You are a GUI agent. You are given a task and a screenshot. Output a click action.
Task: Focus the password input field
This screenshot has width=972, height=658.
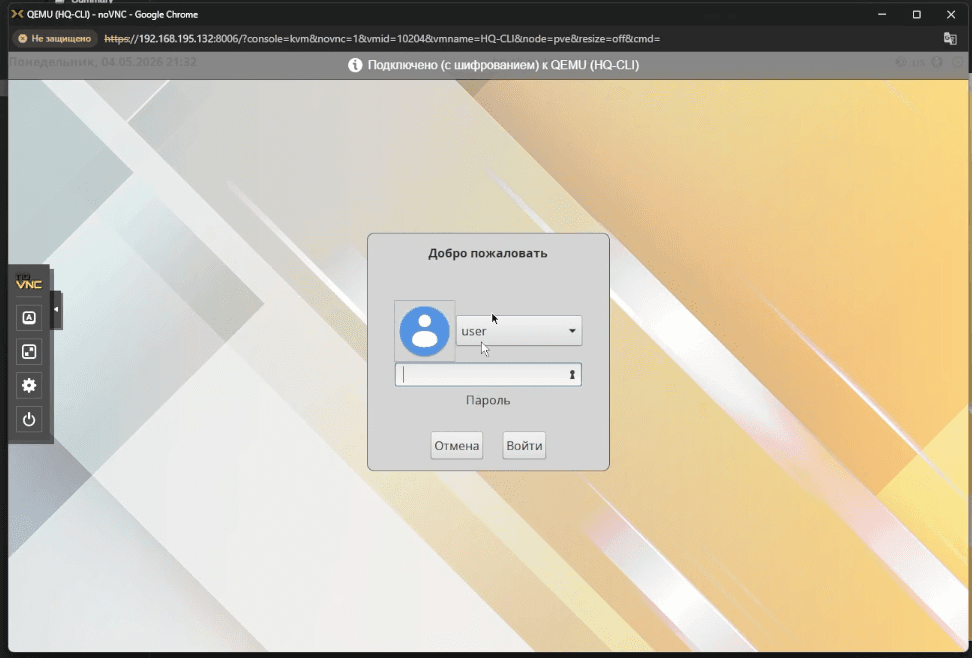(488, 375)
